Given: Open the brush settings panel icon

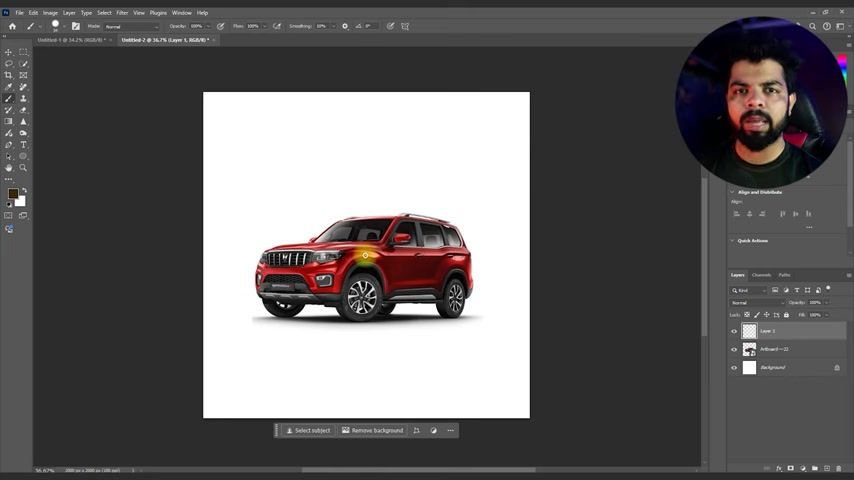Looking at the screenshot, I should (x=76, y=26).
